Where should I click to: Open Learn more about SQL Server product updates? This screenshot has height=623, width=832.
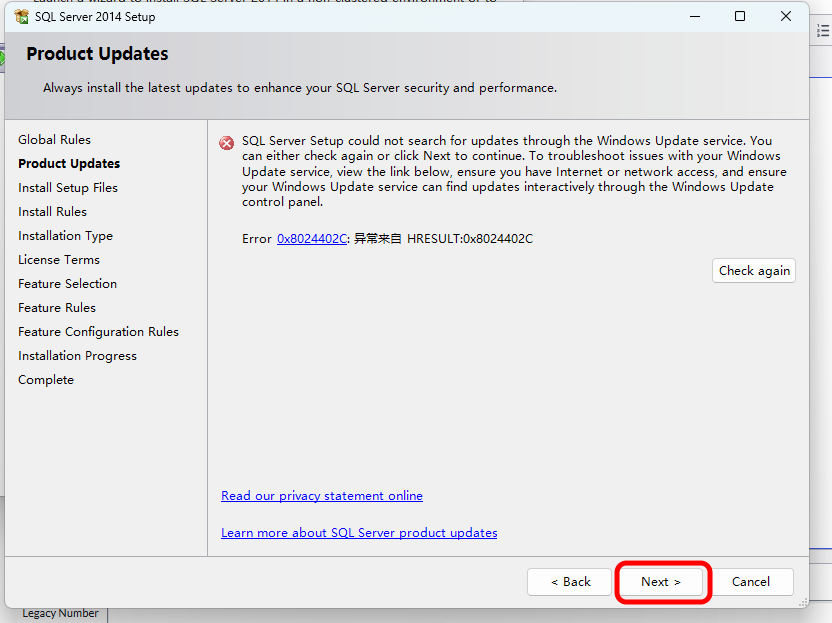click(359, 533)
